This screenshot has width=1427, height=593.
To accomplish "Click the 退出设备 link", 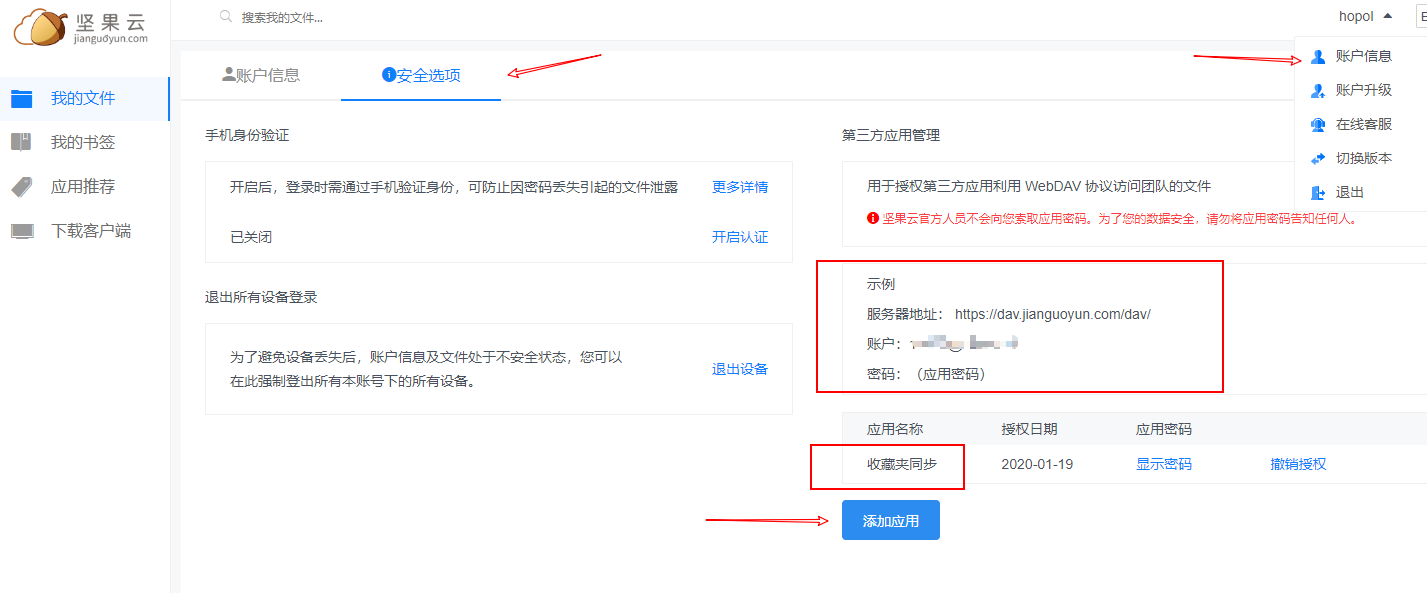I will point(740,369).
